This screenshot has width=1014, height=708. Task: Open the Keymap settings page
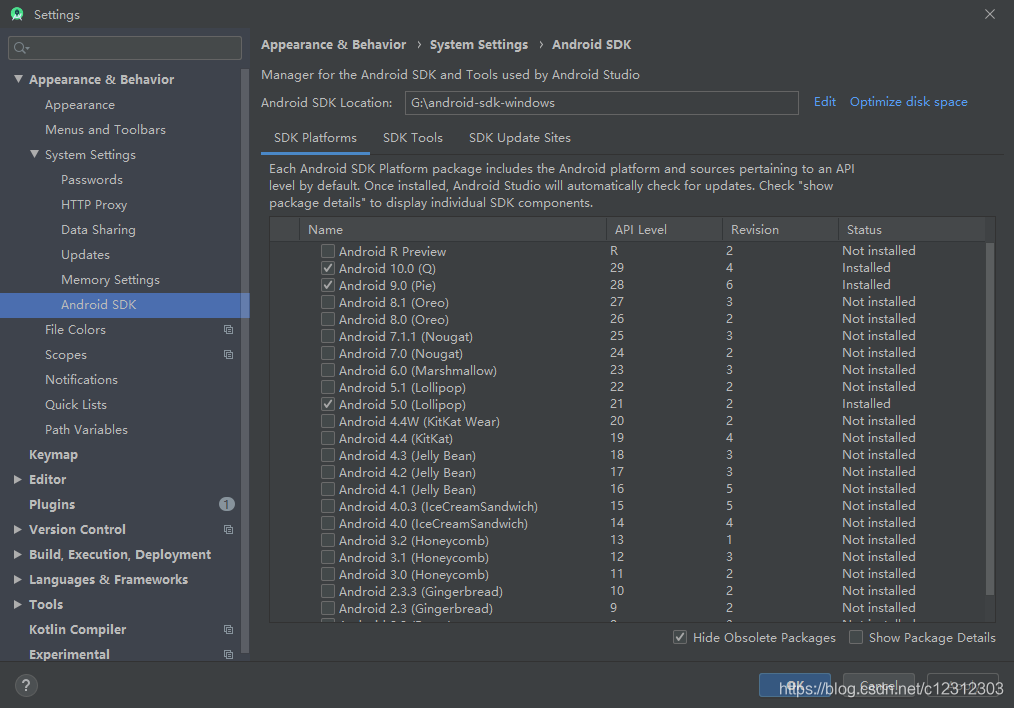tap(53, 455)
